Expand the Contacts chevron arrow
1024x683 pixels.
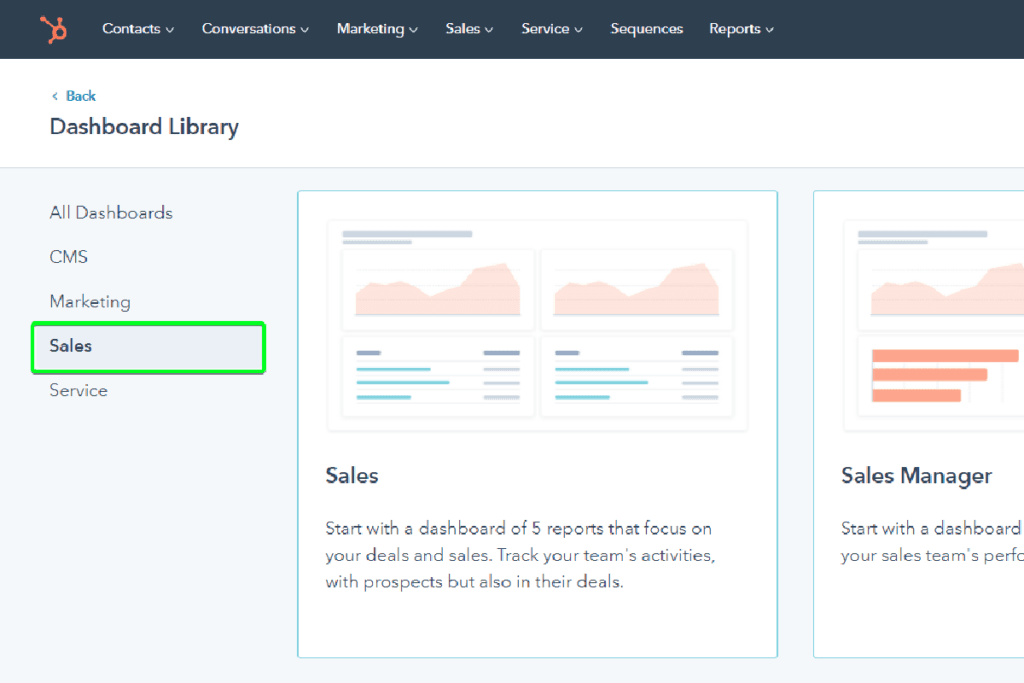[x=170, y=30]
